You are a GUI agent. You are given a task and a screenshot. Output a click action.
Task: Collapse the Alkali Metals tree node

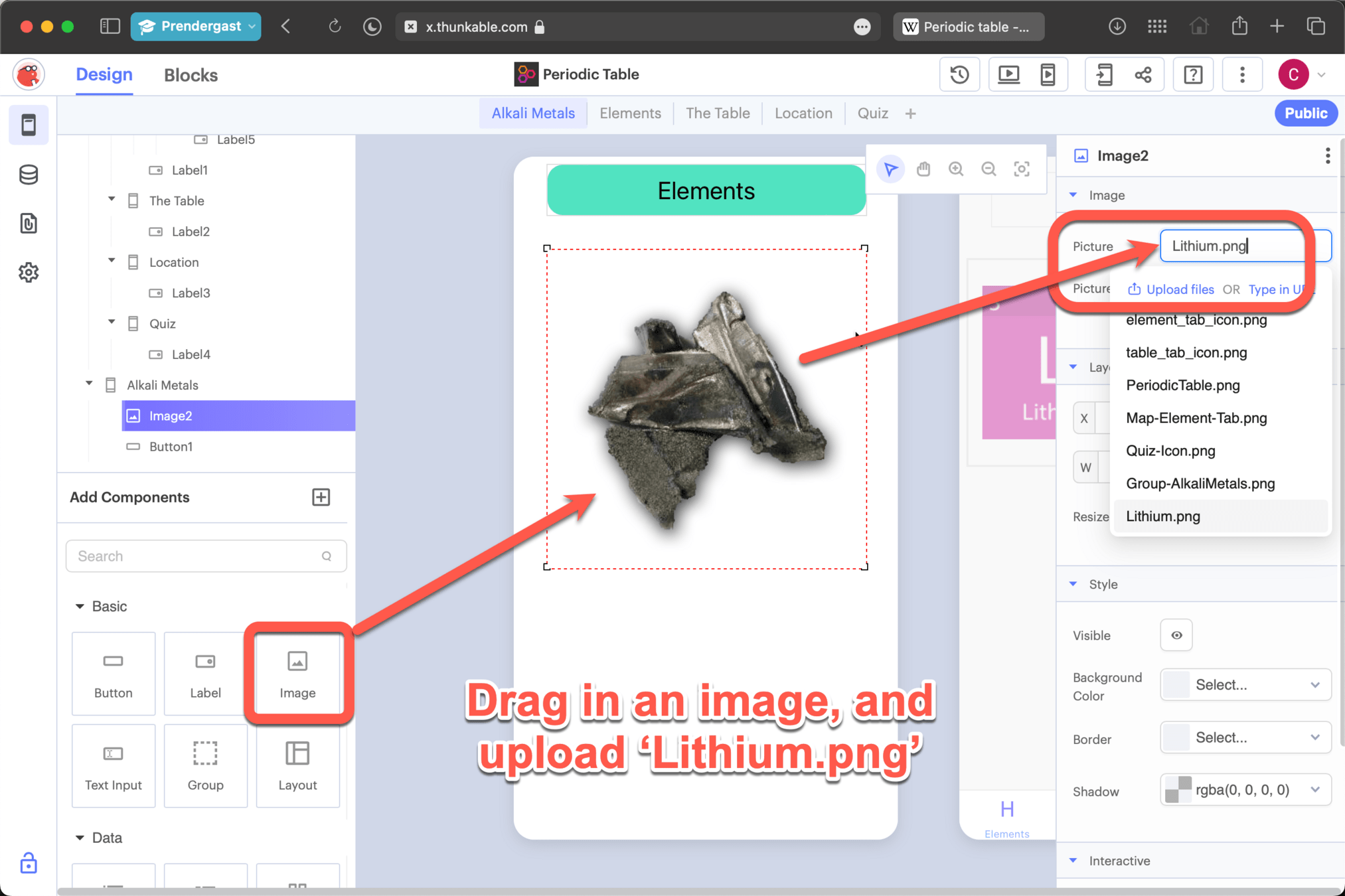(89, 384)
